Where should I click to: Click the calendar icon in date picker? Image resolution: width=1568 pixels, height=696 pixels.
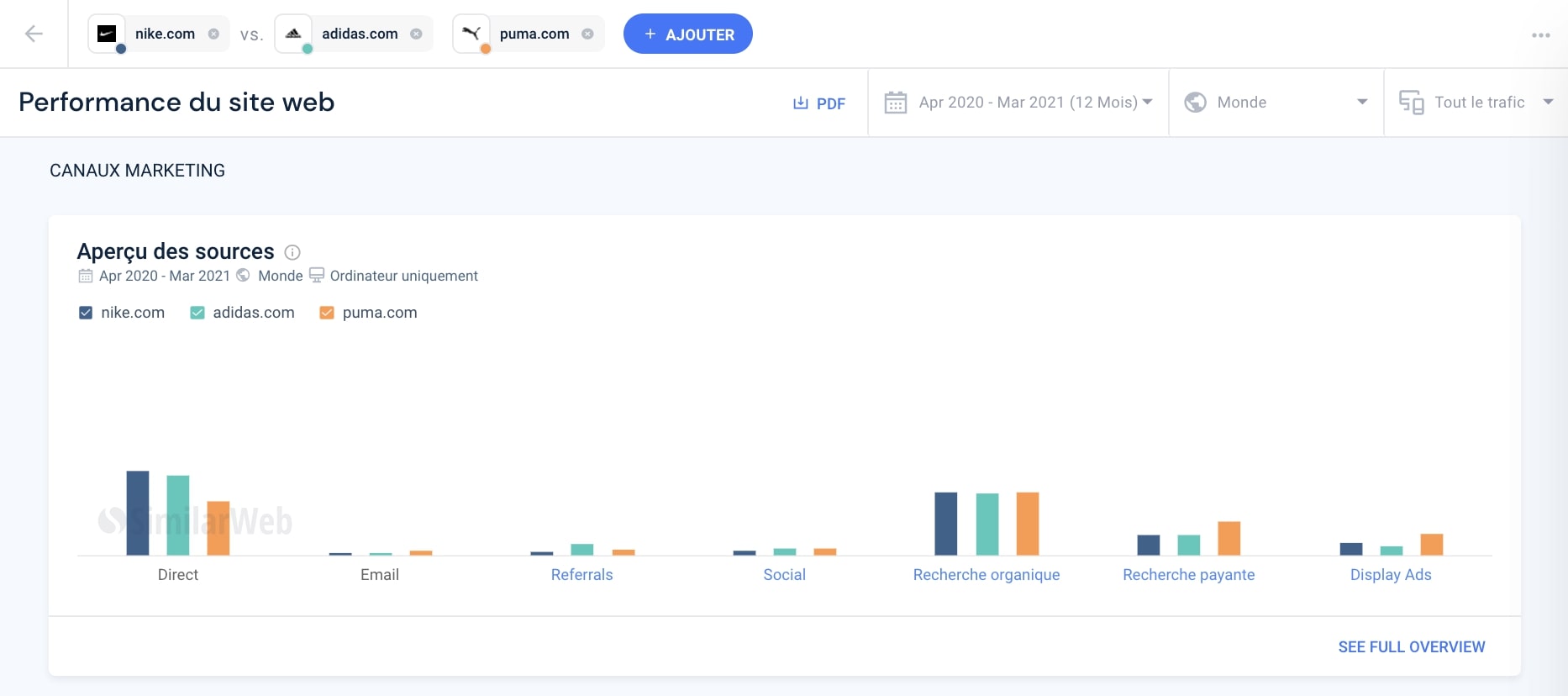[x=896, y=103]
